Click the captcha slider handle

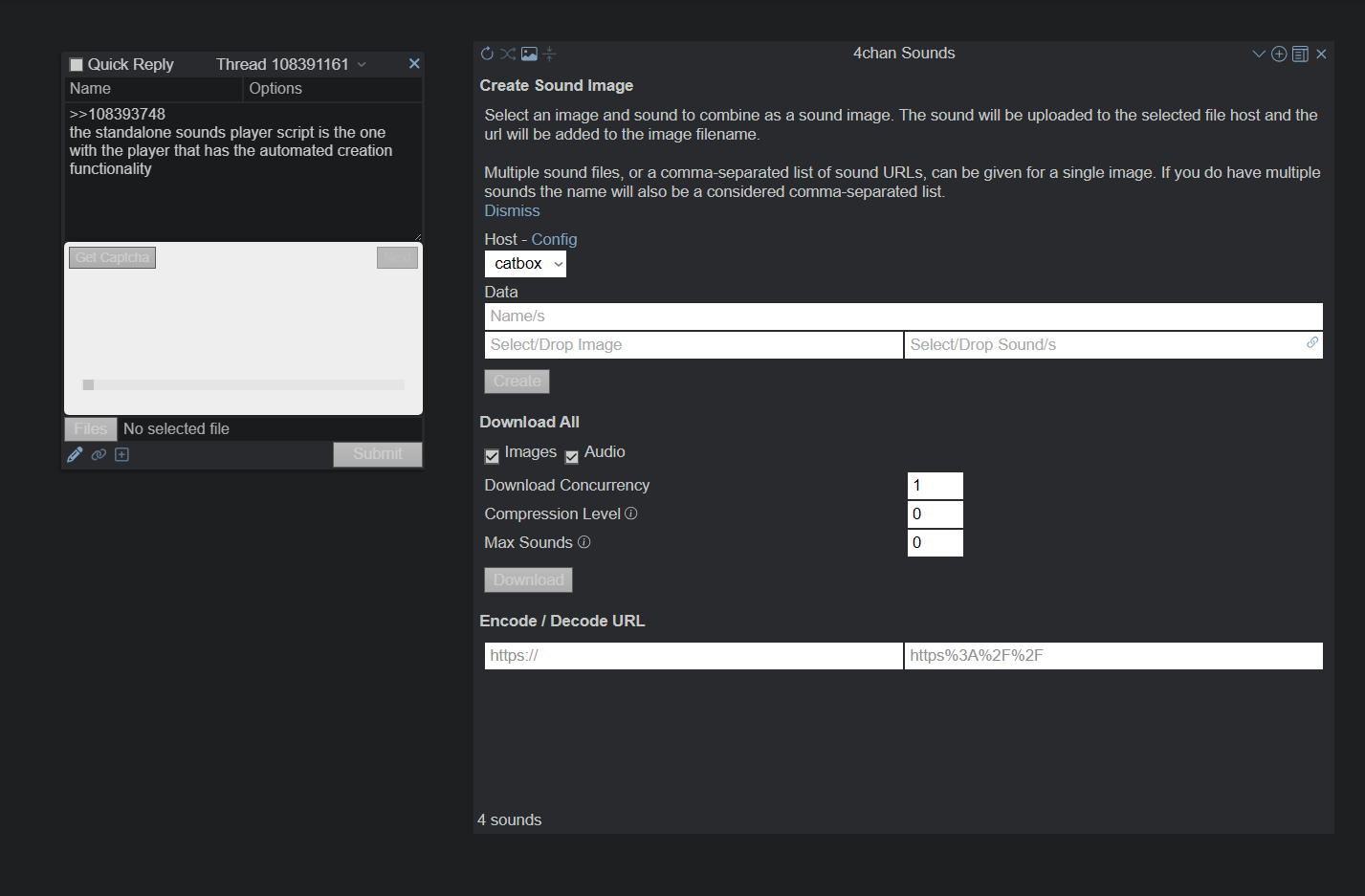pos(88,384)
